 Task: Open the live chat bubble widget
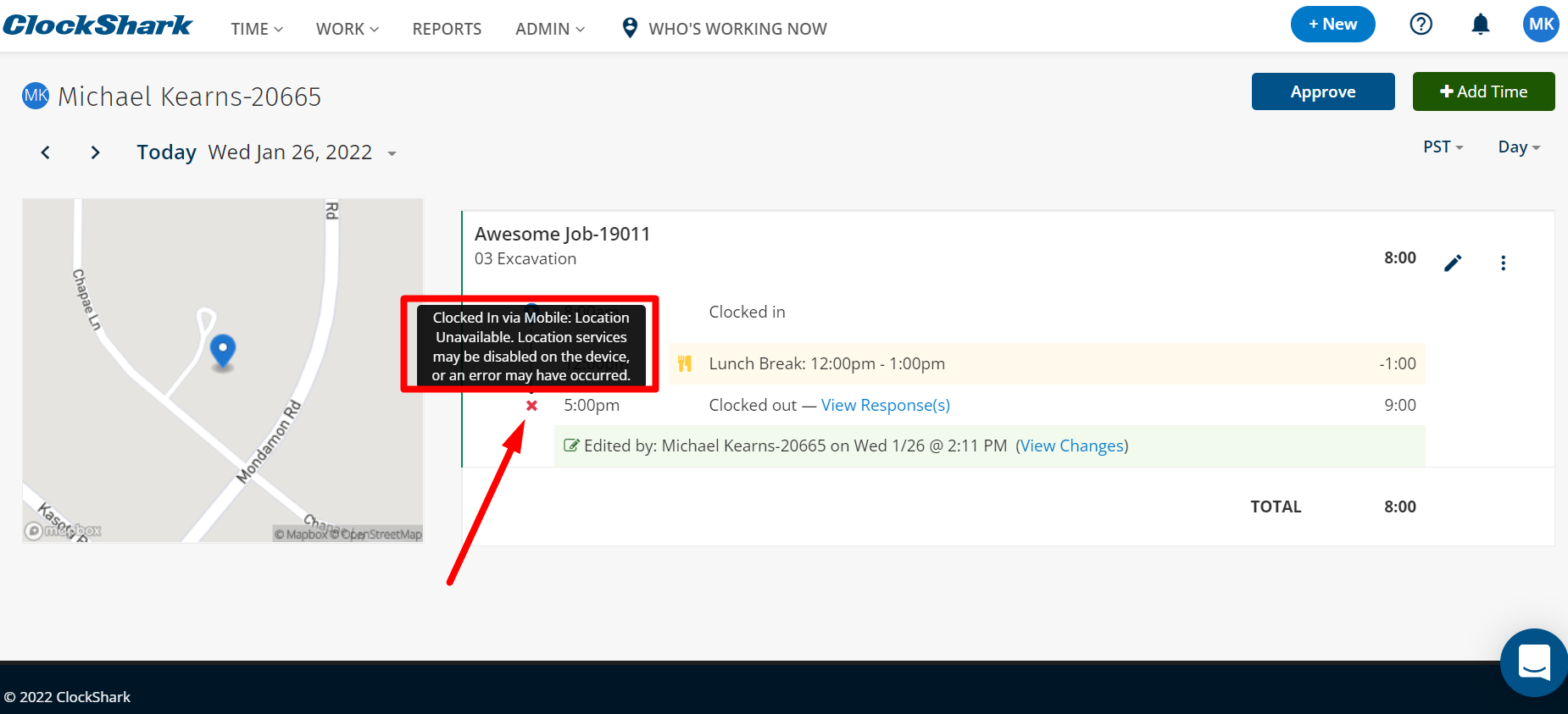click(x=1533, y=662)
